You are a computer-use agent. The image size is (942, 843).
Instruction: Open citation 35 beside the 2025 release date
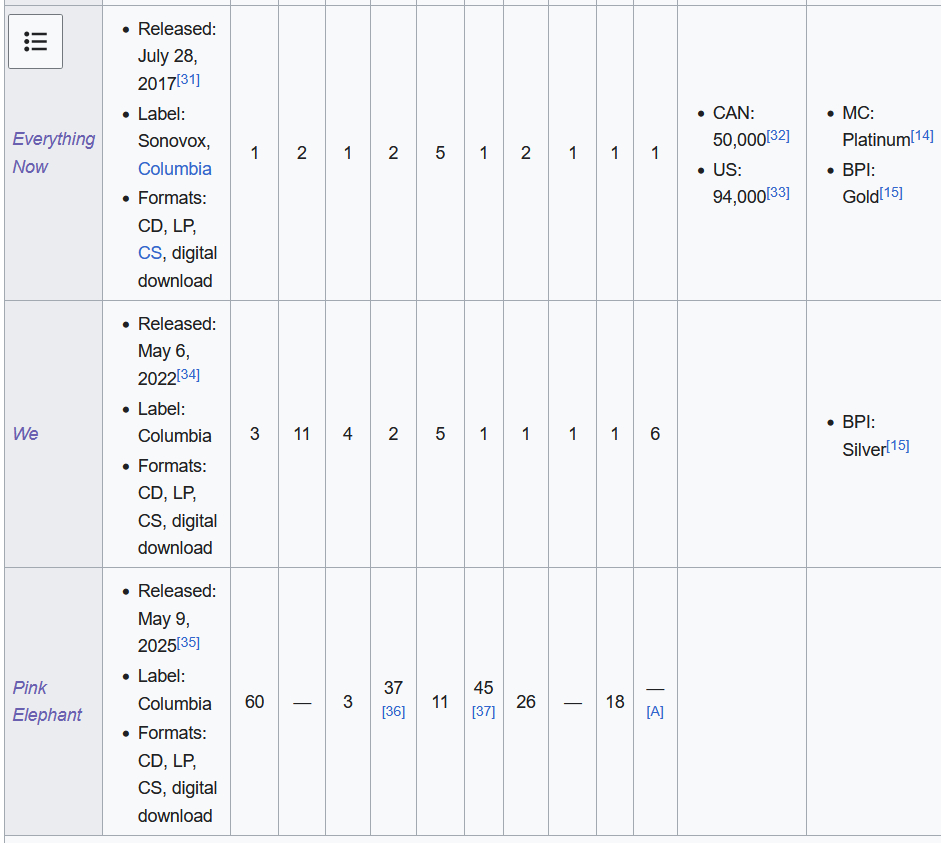[x=188, y=642]
